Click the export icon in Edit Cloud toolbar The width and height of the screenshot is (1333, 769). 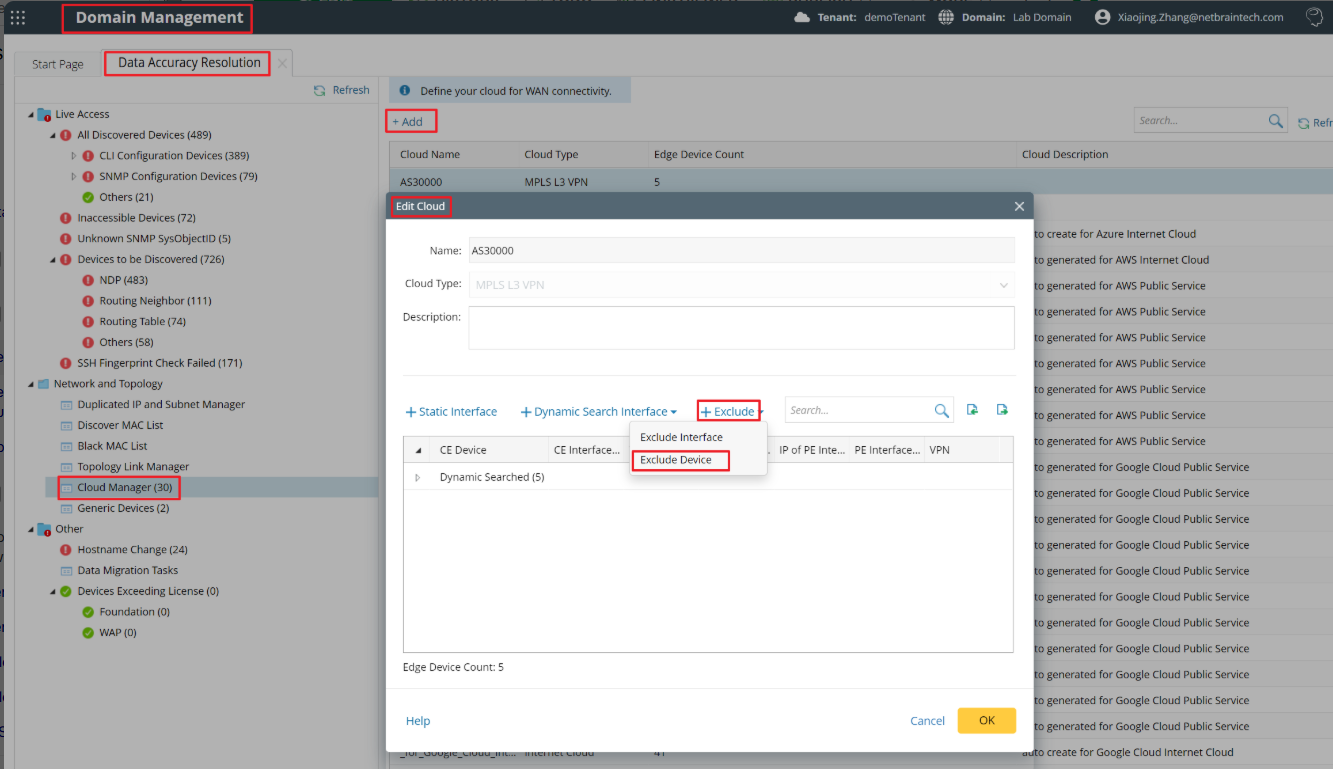(x=1002, y=410)
